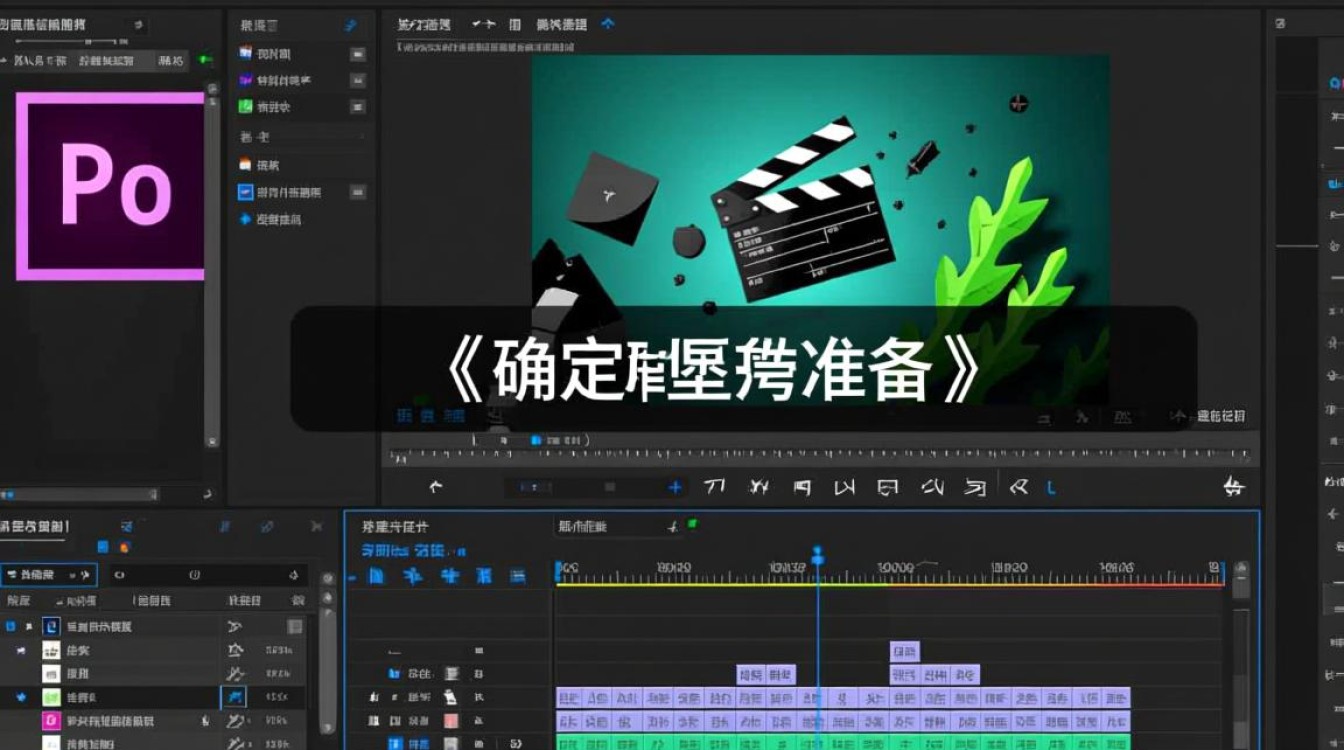The height and width of the screenshot is (750, 1344).
Task: Open the blue-outlined dropdown in the project panel
Action: coord(48,575)
